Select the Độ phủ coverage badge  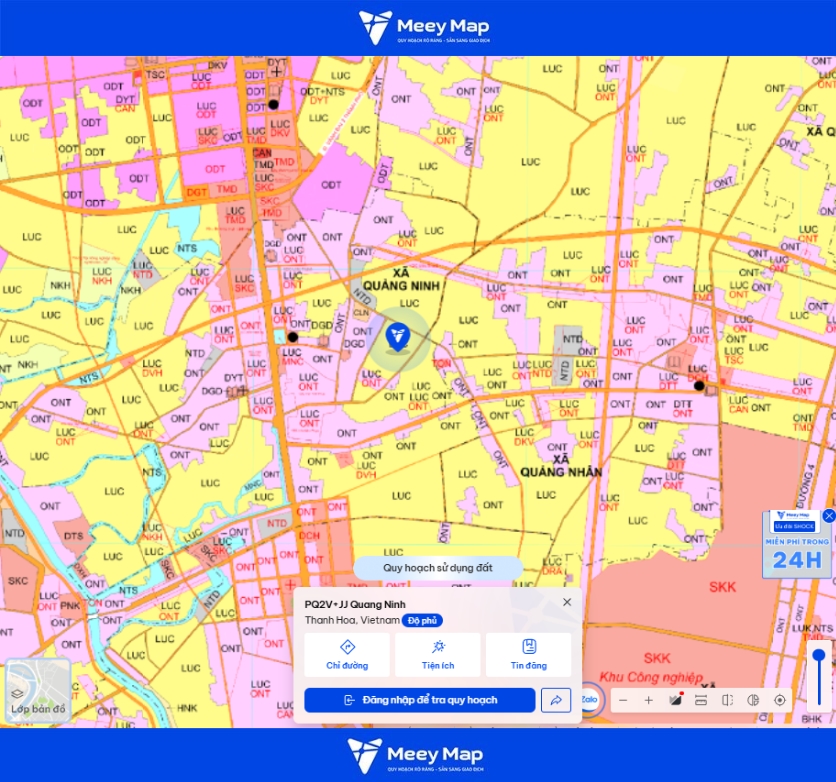tap(422, 620)
